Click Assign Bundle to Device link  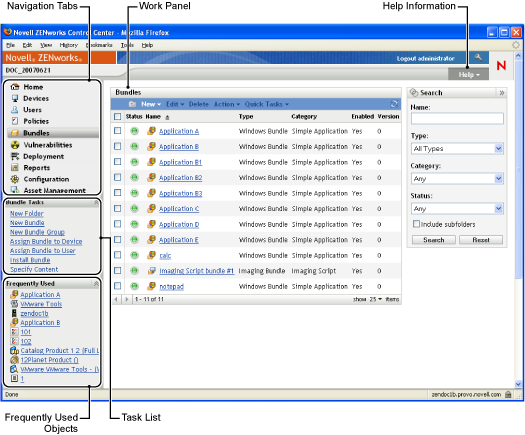(x=46, y=241)
